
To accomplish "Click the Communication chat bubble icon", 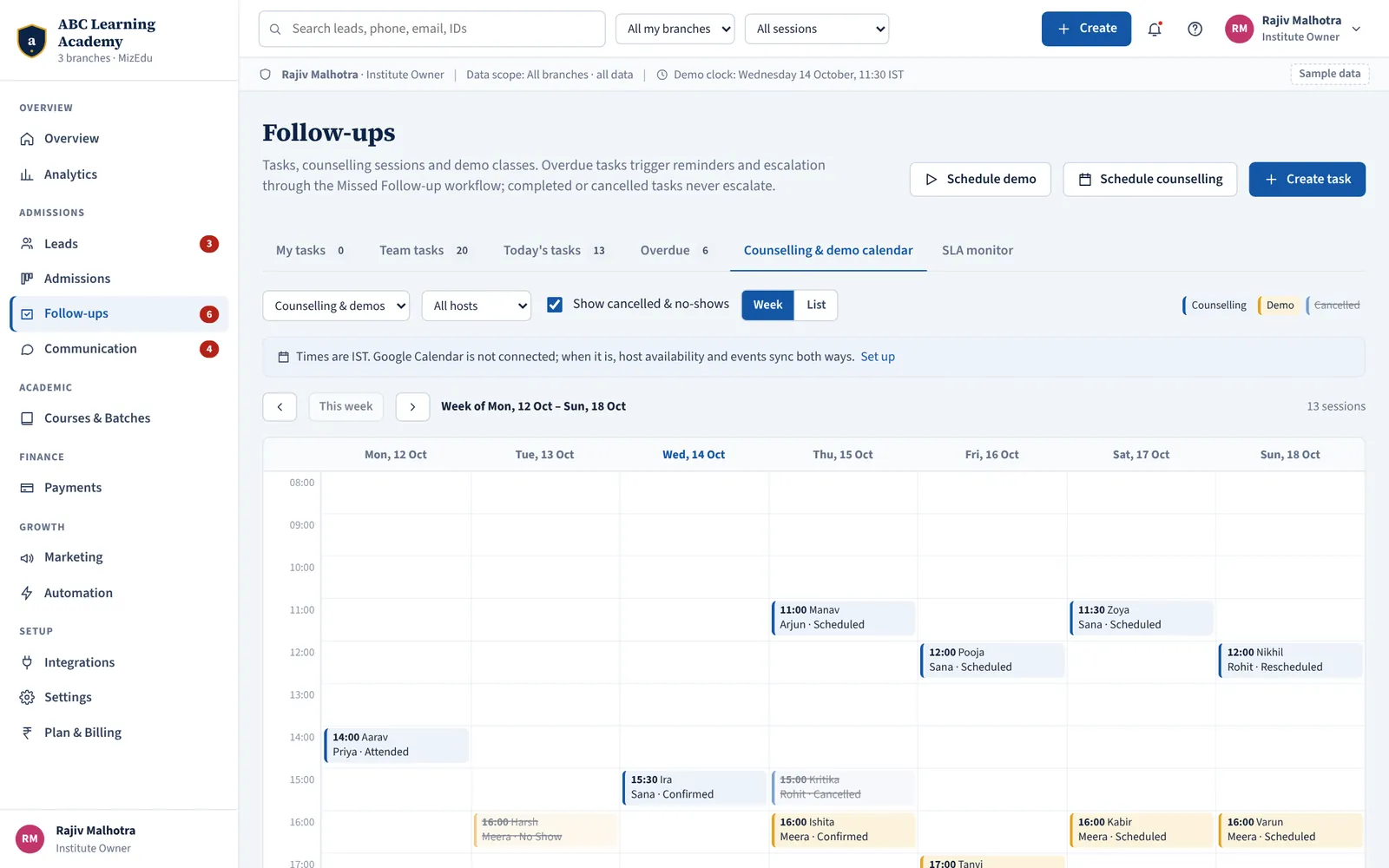I will pos(27,349).
